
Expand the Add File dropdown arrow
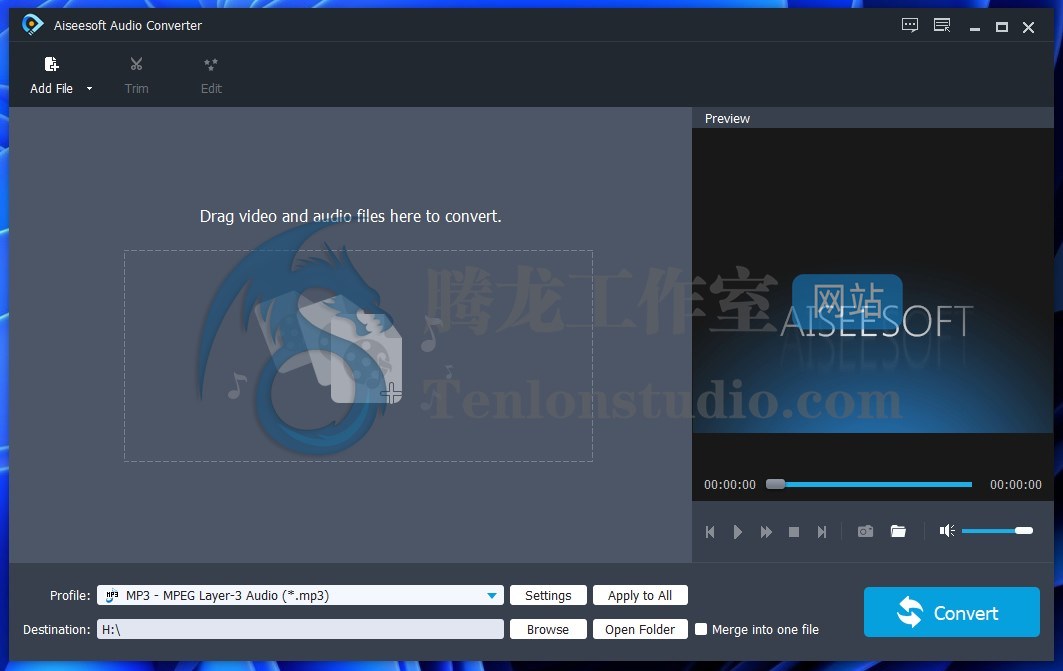(89, 89)
